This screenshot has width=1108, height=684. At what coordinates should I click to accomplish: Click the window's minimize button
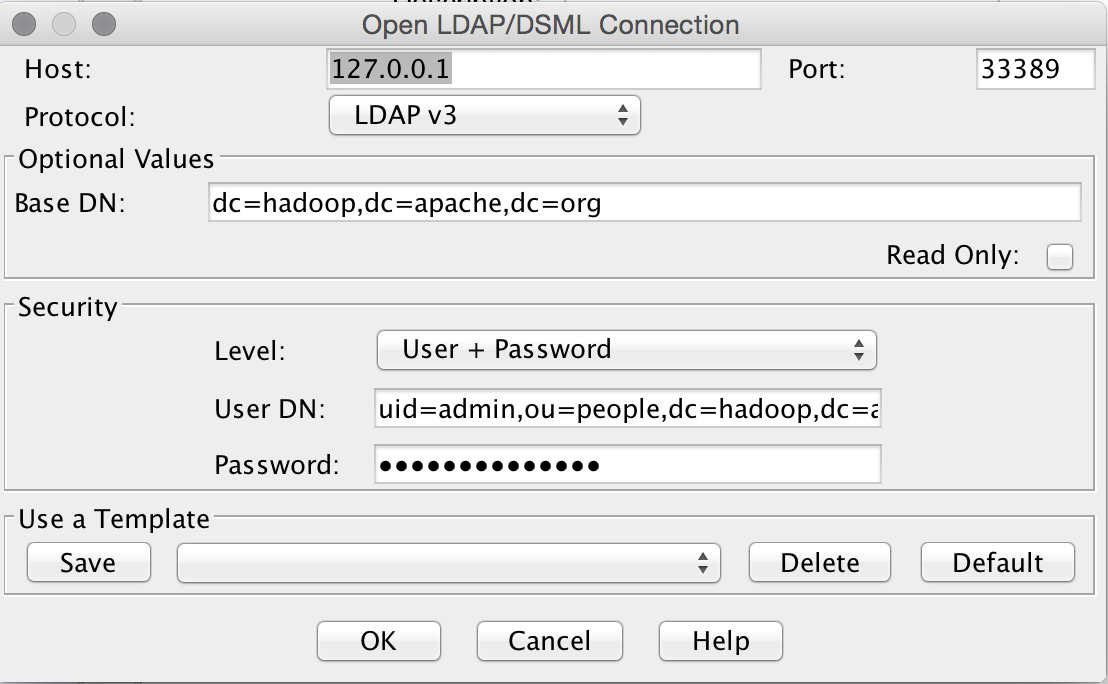(x=63, y=23)
